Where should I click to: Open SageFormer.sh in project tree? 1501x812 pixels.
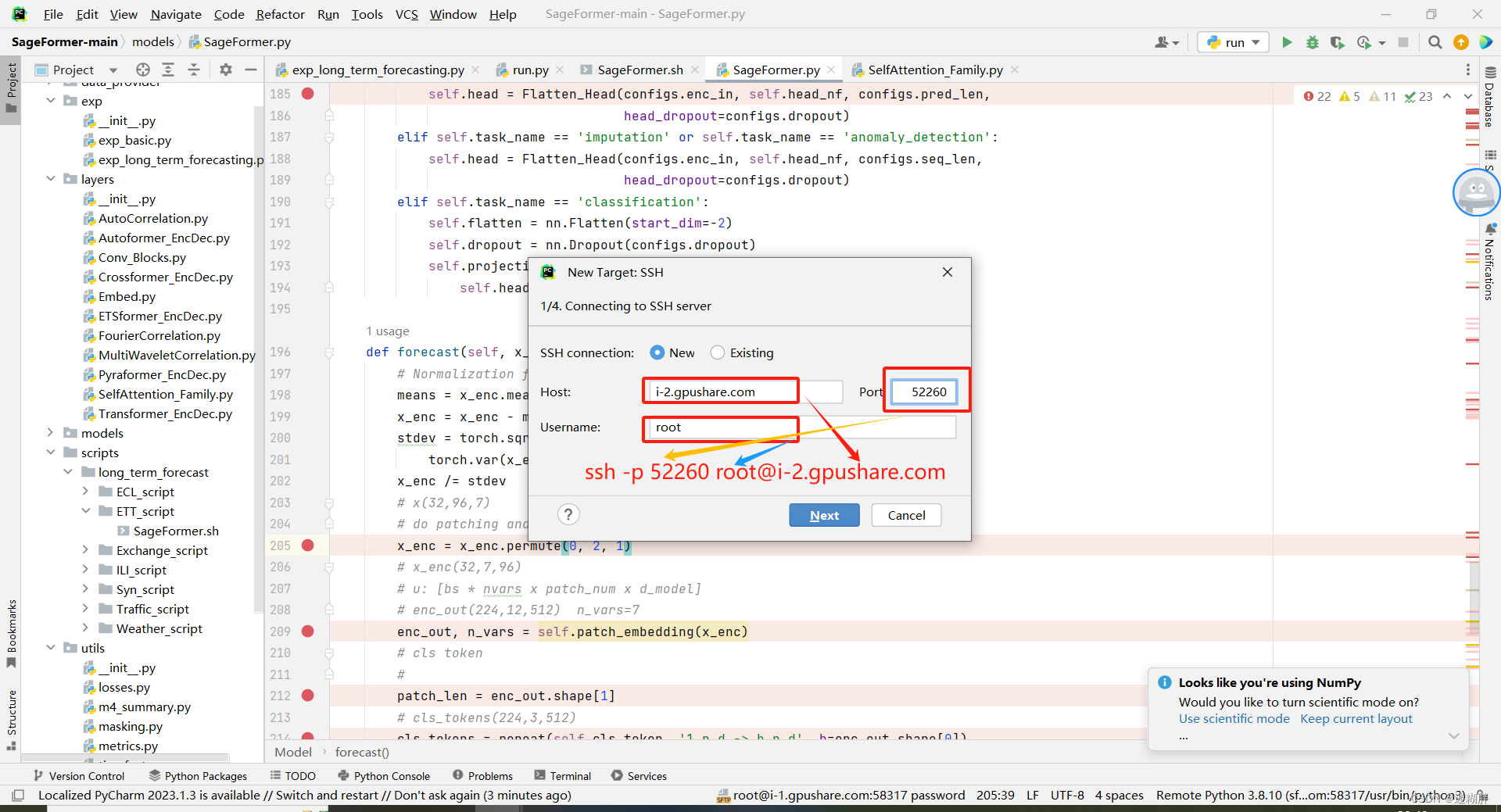coord(167,531)
